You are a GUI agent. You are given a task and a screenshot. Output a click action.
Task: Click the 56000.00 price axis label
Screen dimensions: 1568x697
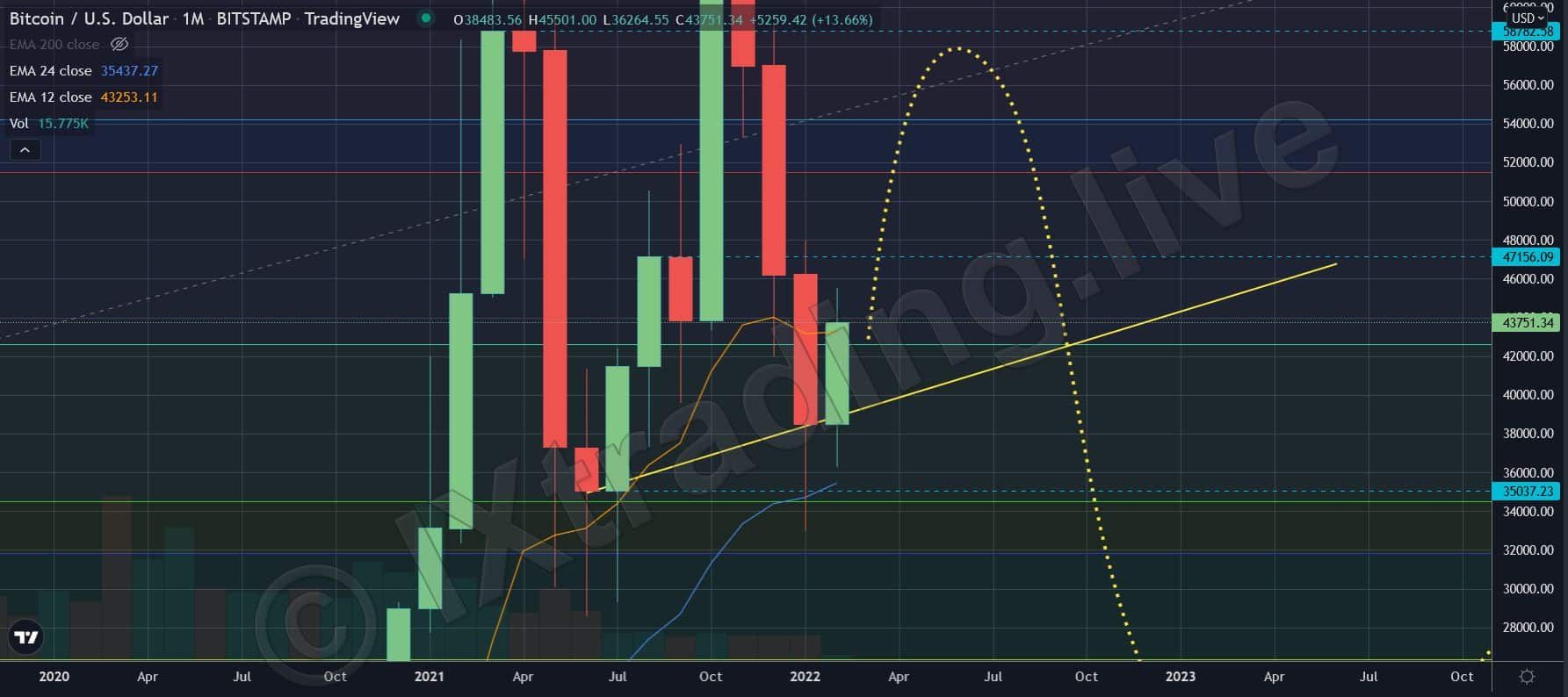(1528, 85)
